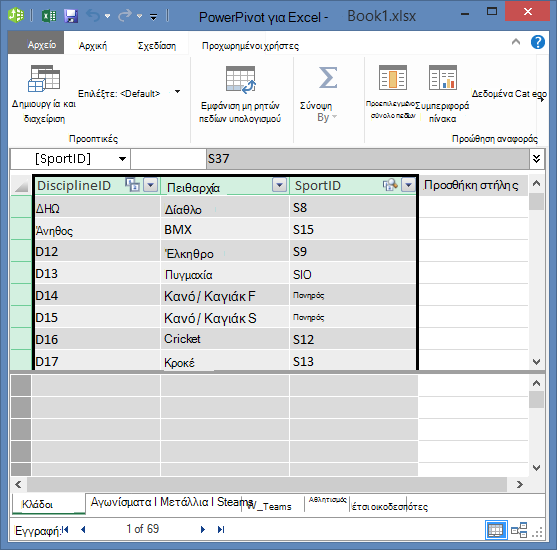This screenshot has height=550, width=557.
Task: Click the ribbon overflow arrow at right edge
Action: (541, 99)
